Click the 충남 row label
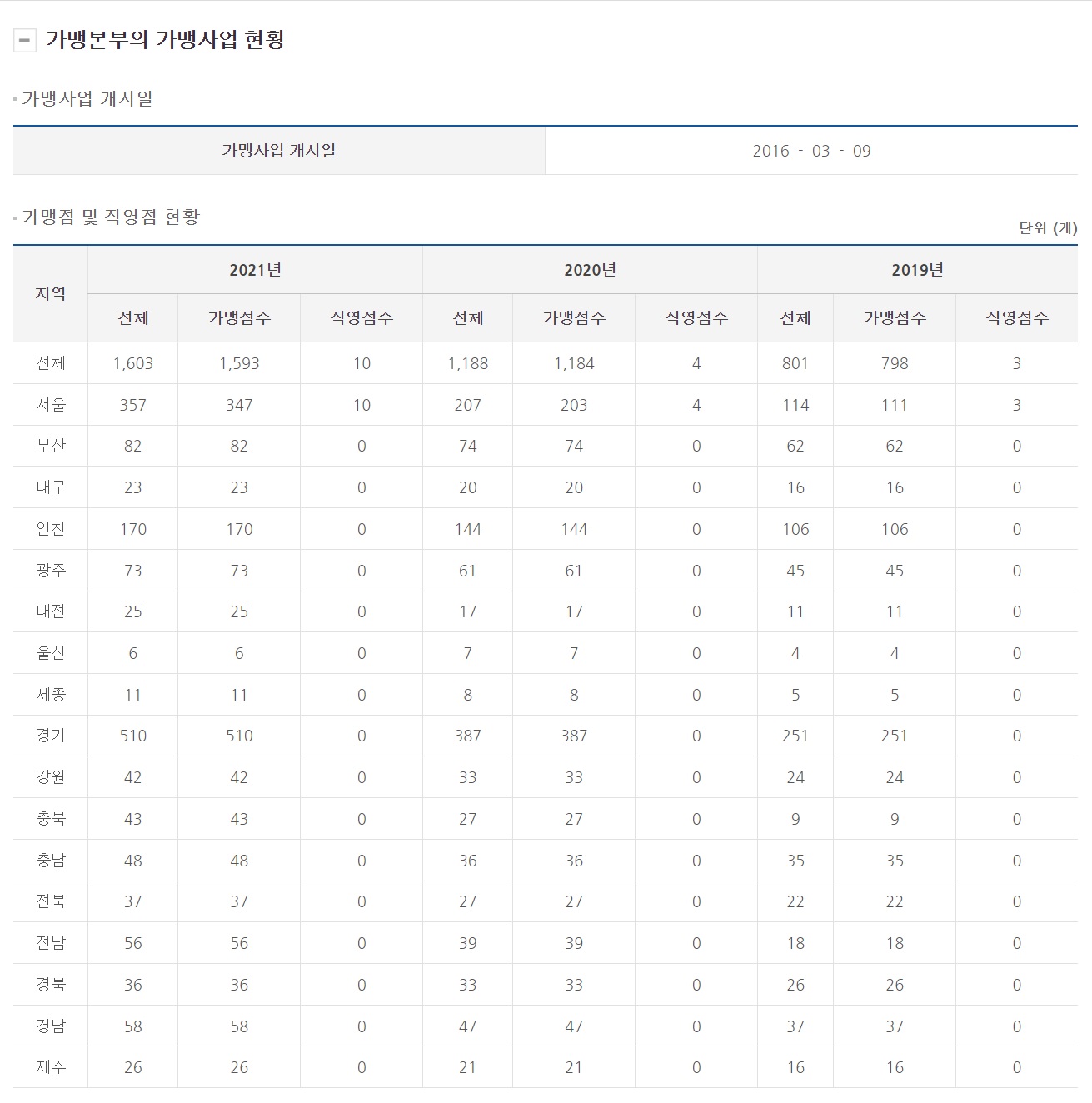This screenshot has height=1103, width=1092. (51, 861)
